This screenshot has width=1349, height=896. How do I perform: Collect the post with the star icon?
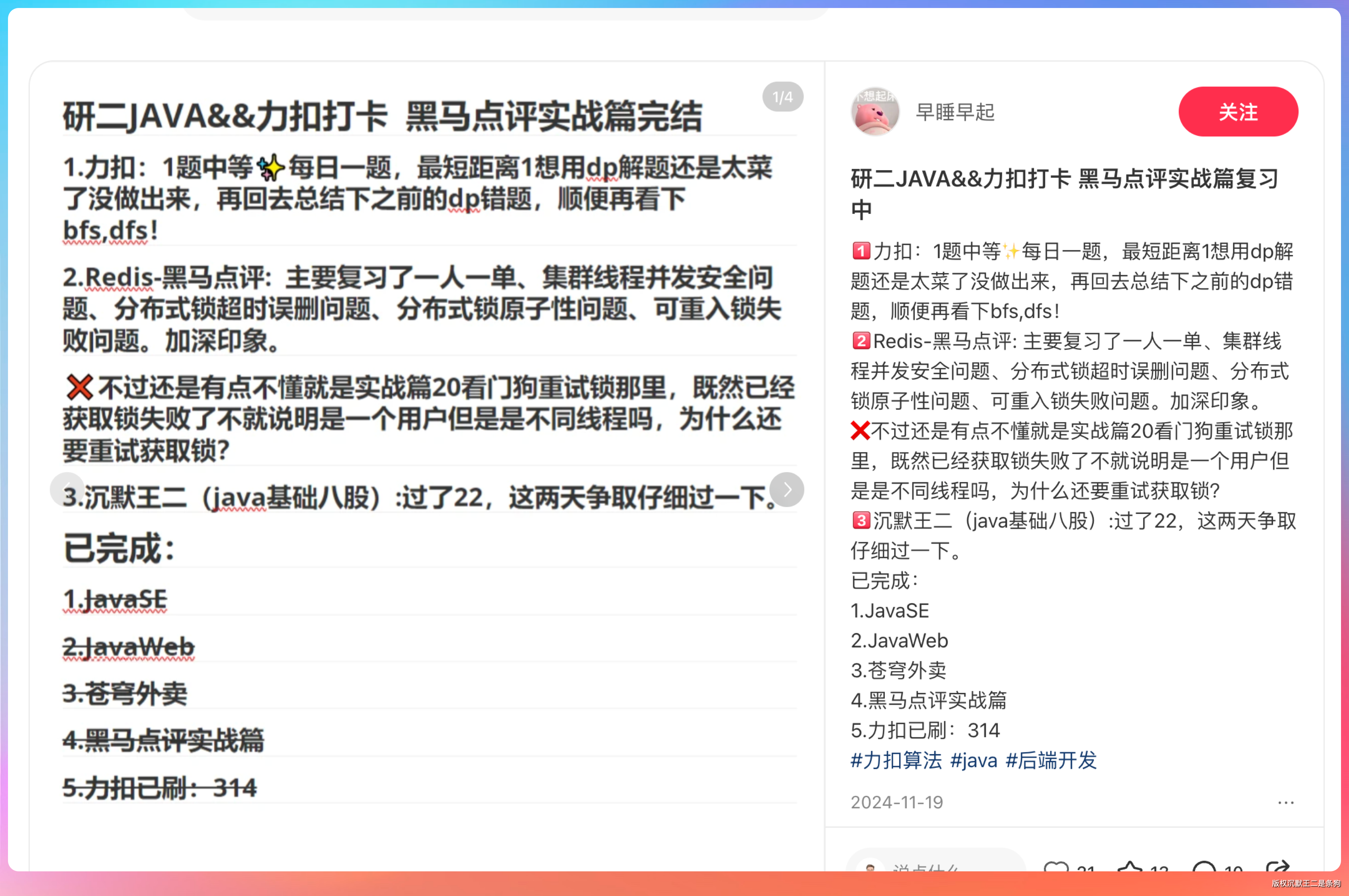click(x=1129, y=867)
